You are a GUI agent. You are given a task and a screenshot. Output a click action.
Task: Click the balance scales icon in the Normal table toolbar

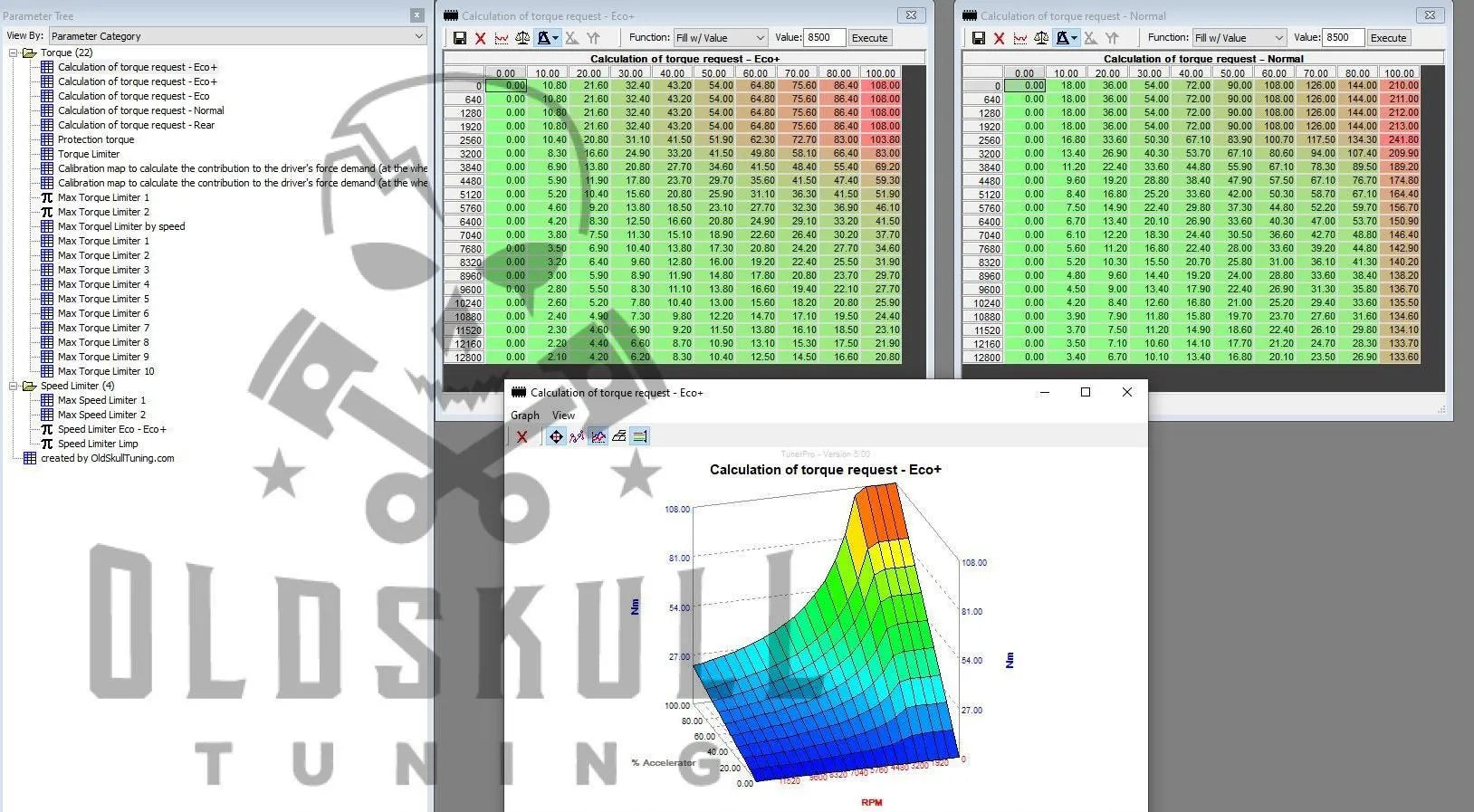coord(1041,38)
